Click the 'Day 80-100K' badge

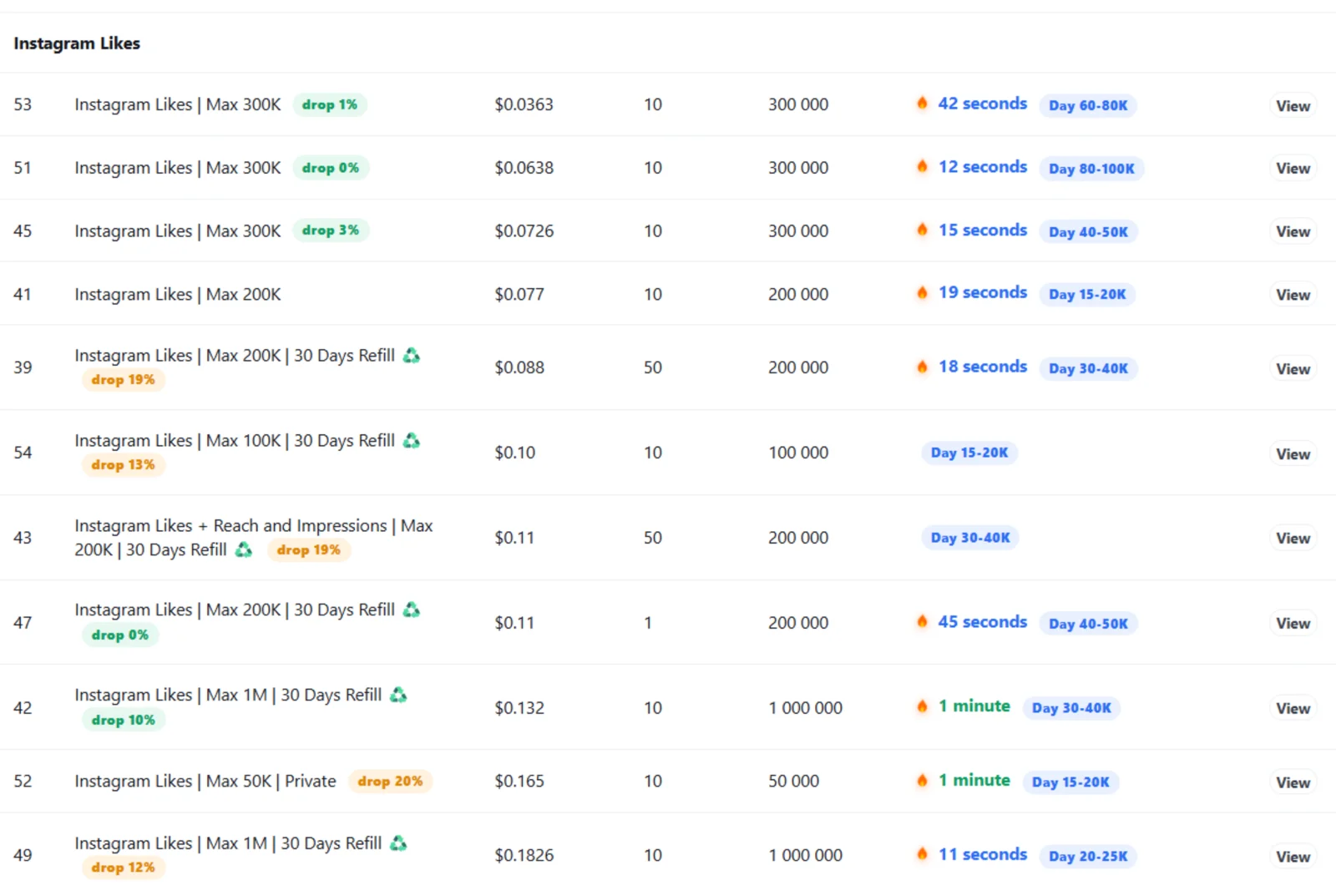[1091, 168]
